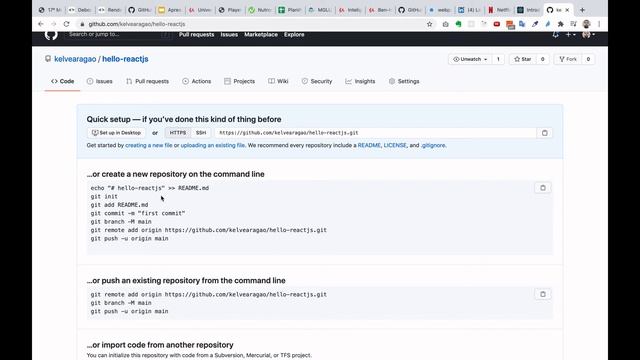640x360 pixels.
Task: Open the Code tab
Action: click(x=62, y=81)
